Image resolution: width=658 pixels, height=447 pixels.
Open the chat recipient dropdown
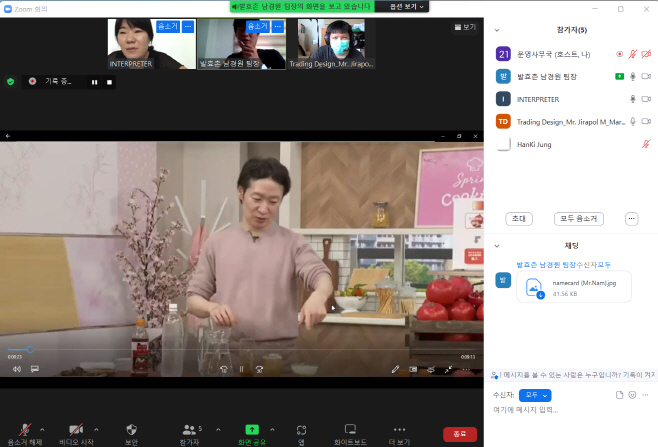(535, 395)
